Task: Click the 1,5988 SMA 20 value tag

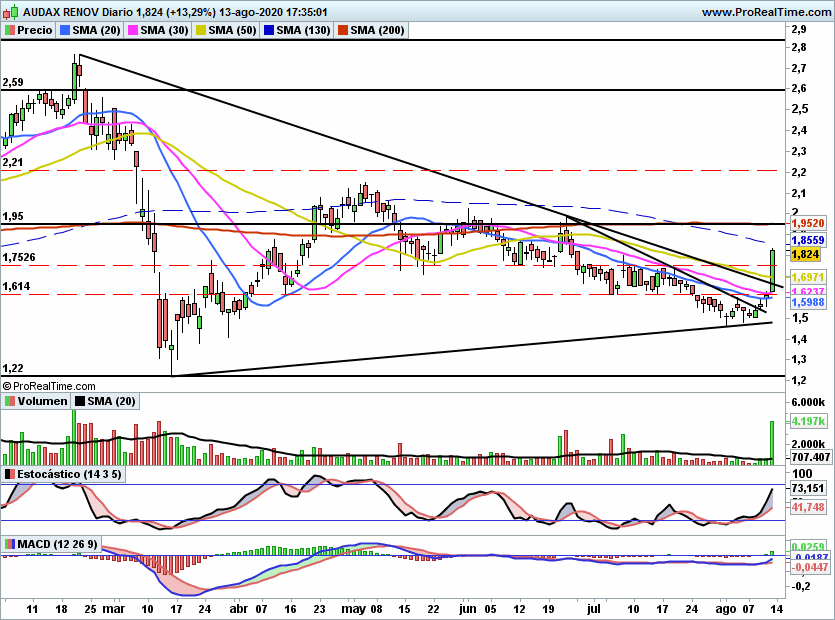Action: click(808, 302)
